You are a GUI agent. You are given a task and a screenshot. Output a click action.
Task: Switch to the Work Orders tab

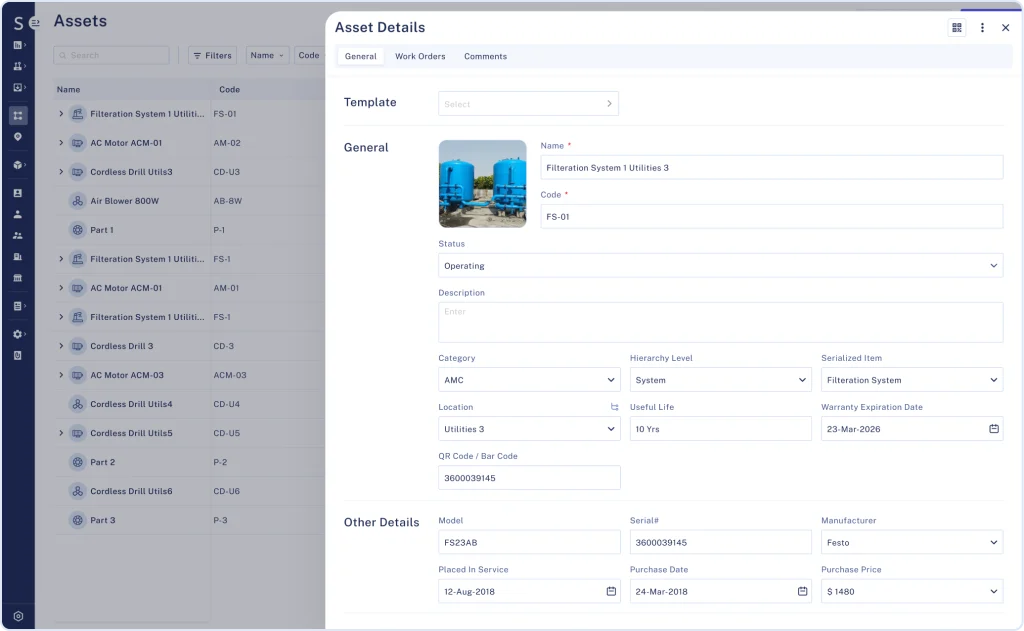coord(420,57)
